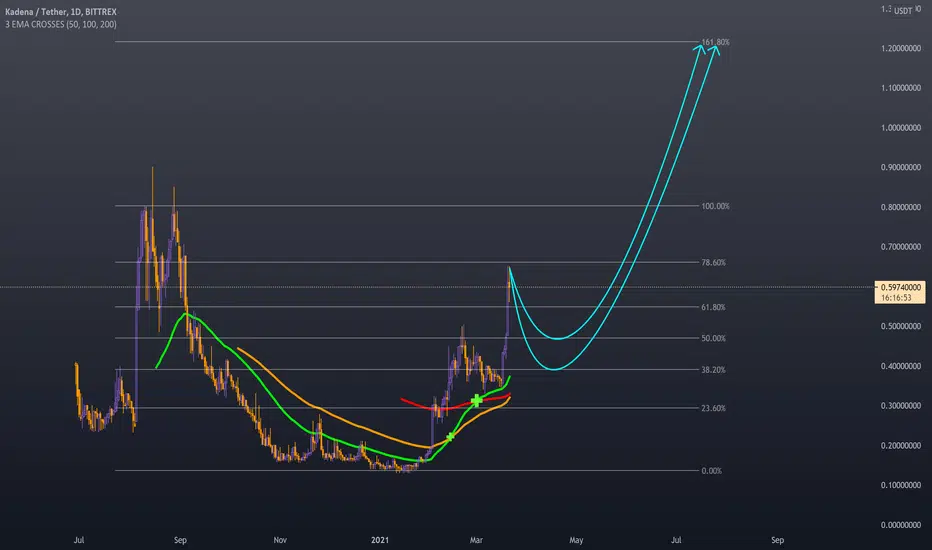Click the Sep 2021 label at the time axis end
Screen dimensions: 932x550
tap(777, 540)
